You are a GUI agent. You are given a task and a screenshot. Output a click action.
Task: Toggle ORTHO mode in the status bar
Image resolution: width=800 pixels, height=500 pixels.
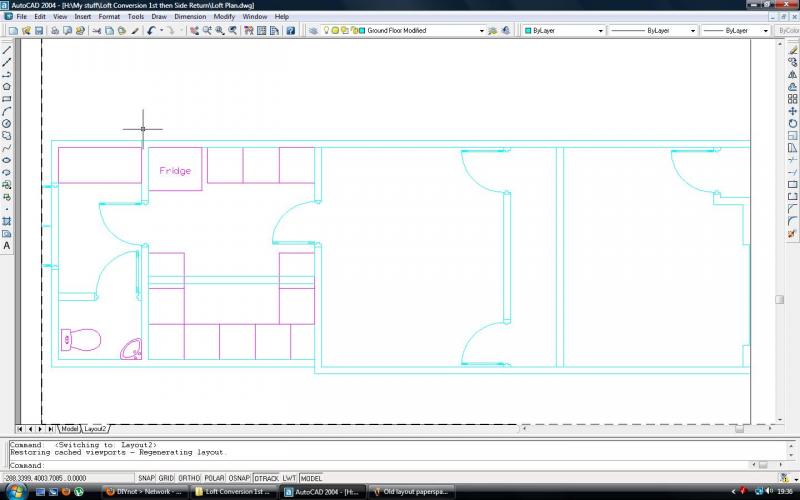(x=189, y=479)
